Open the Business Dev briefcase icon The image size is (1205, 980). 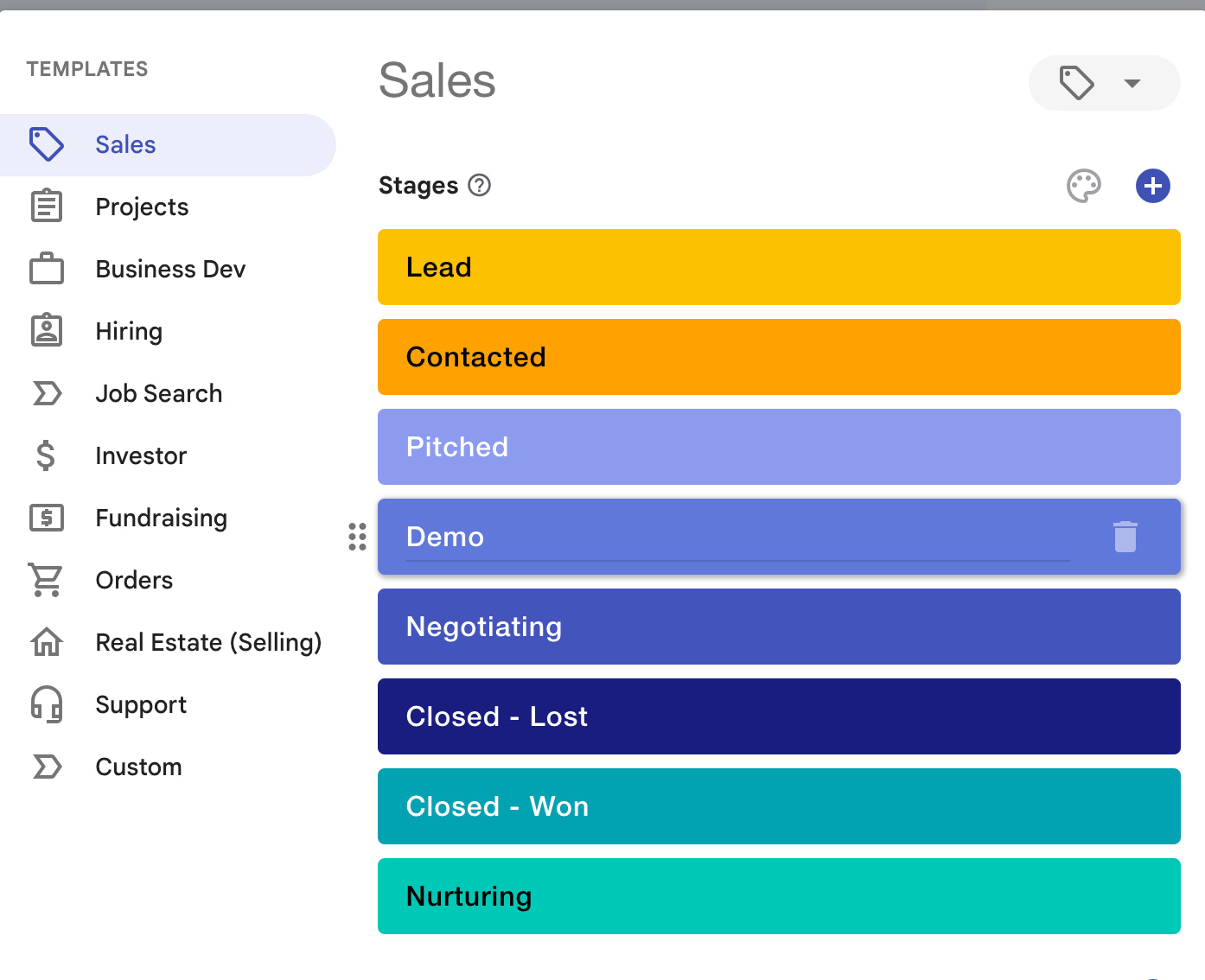pos(46,268)
